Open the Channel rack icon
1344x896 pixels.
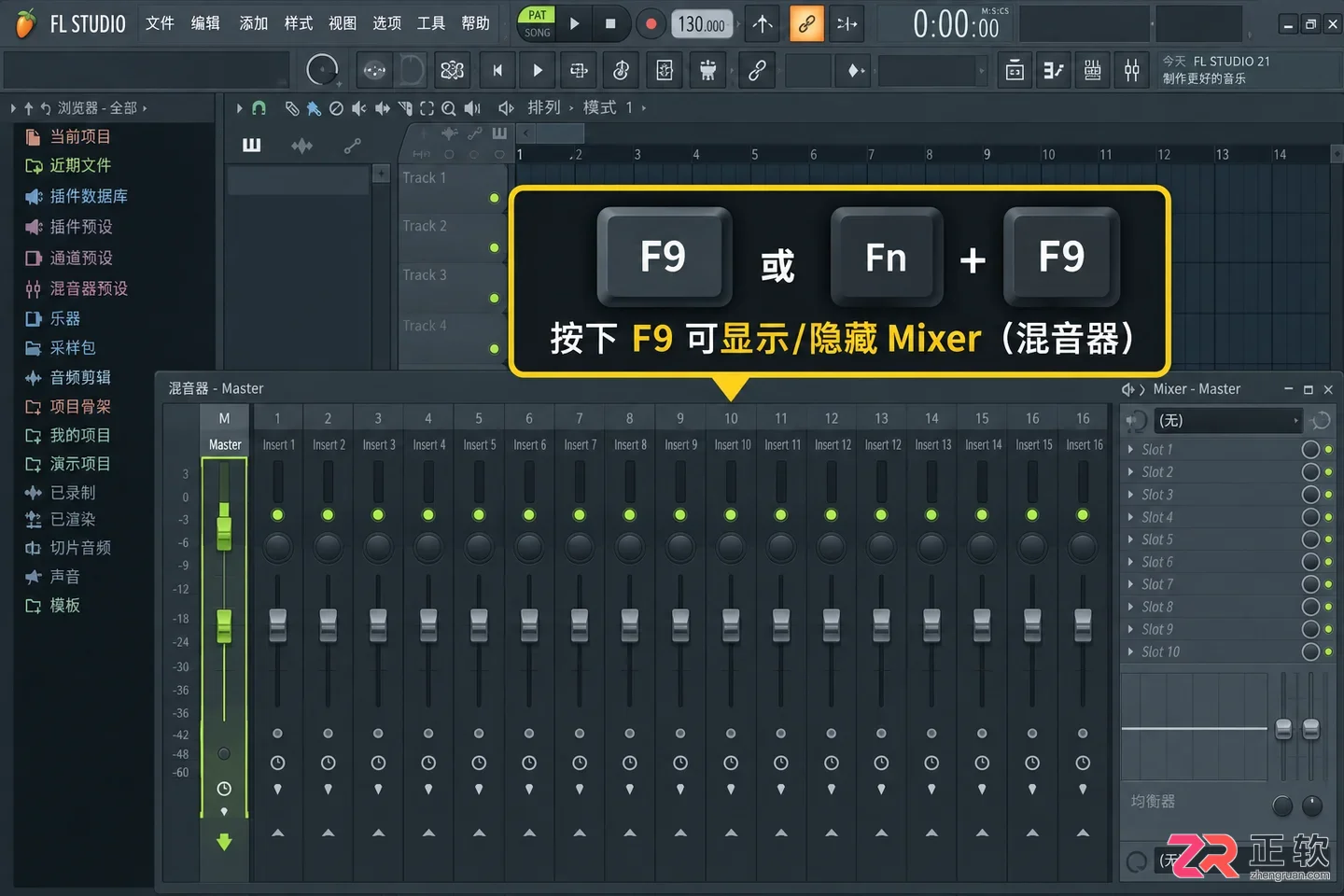coord(1093,70)
